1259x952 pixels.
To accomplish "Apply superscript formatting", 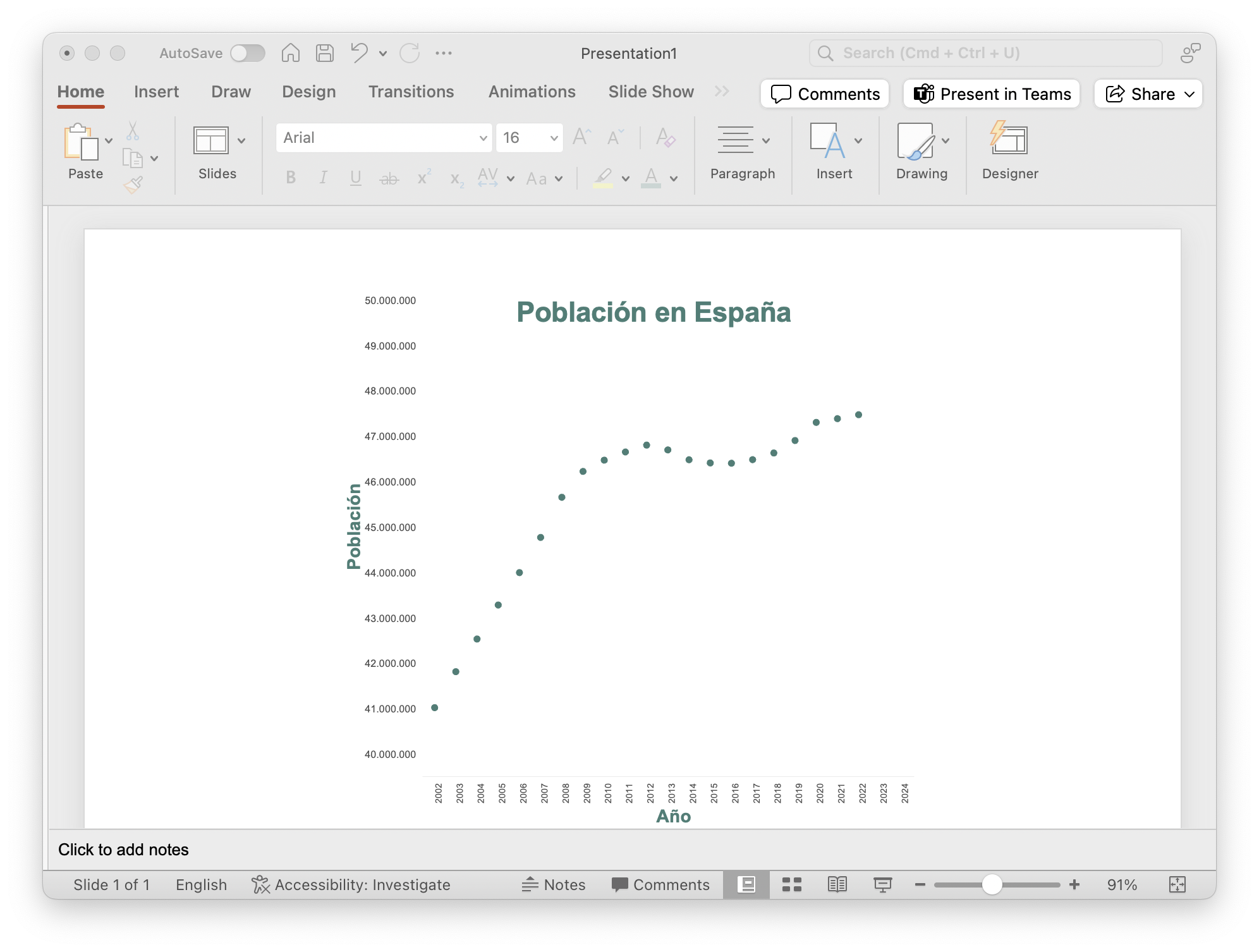I will (x=422, y=178).
